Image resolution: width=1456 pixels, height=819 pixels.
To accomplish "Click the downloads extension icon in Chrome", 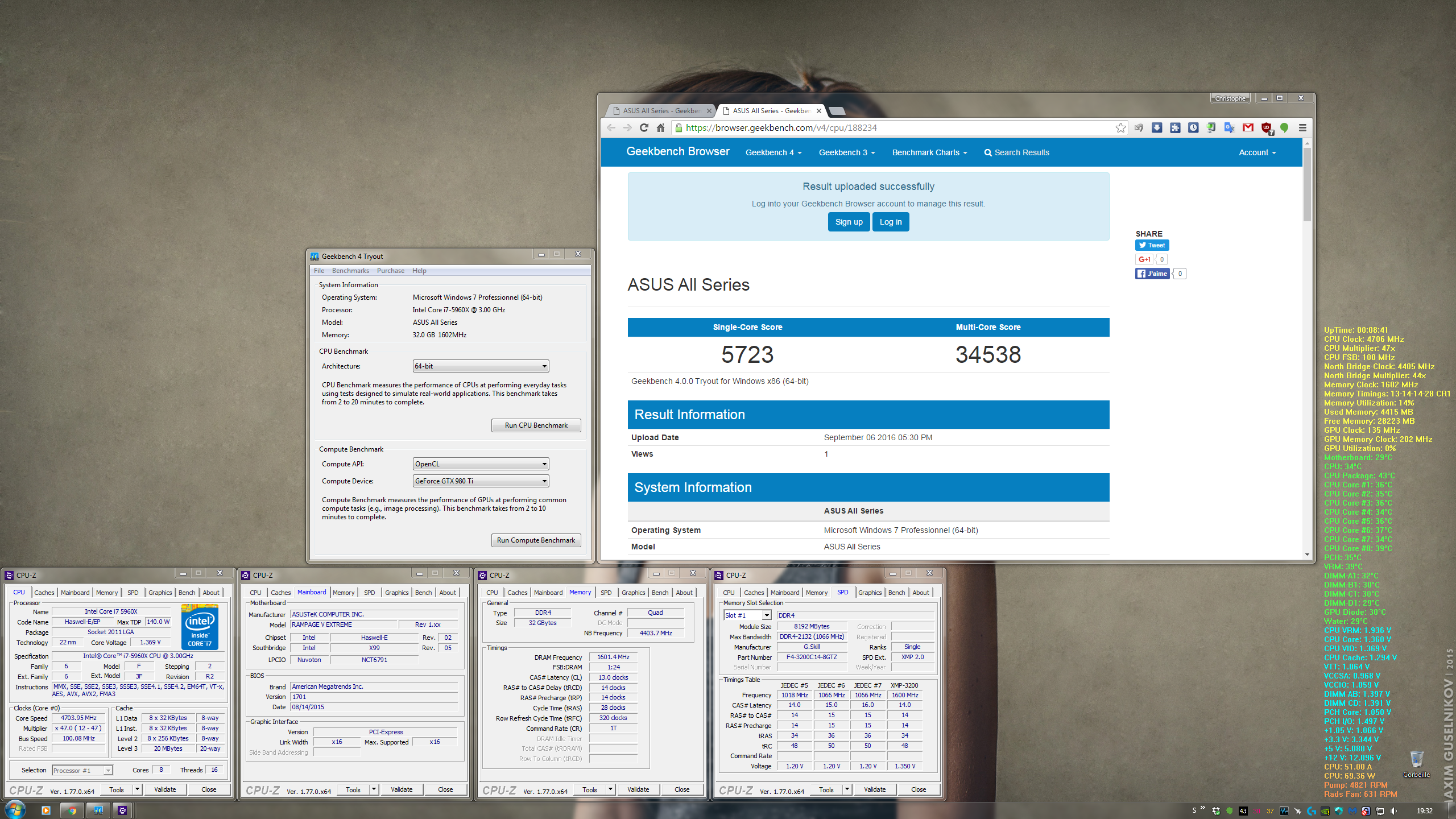I will (1157, 127).
